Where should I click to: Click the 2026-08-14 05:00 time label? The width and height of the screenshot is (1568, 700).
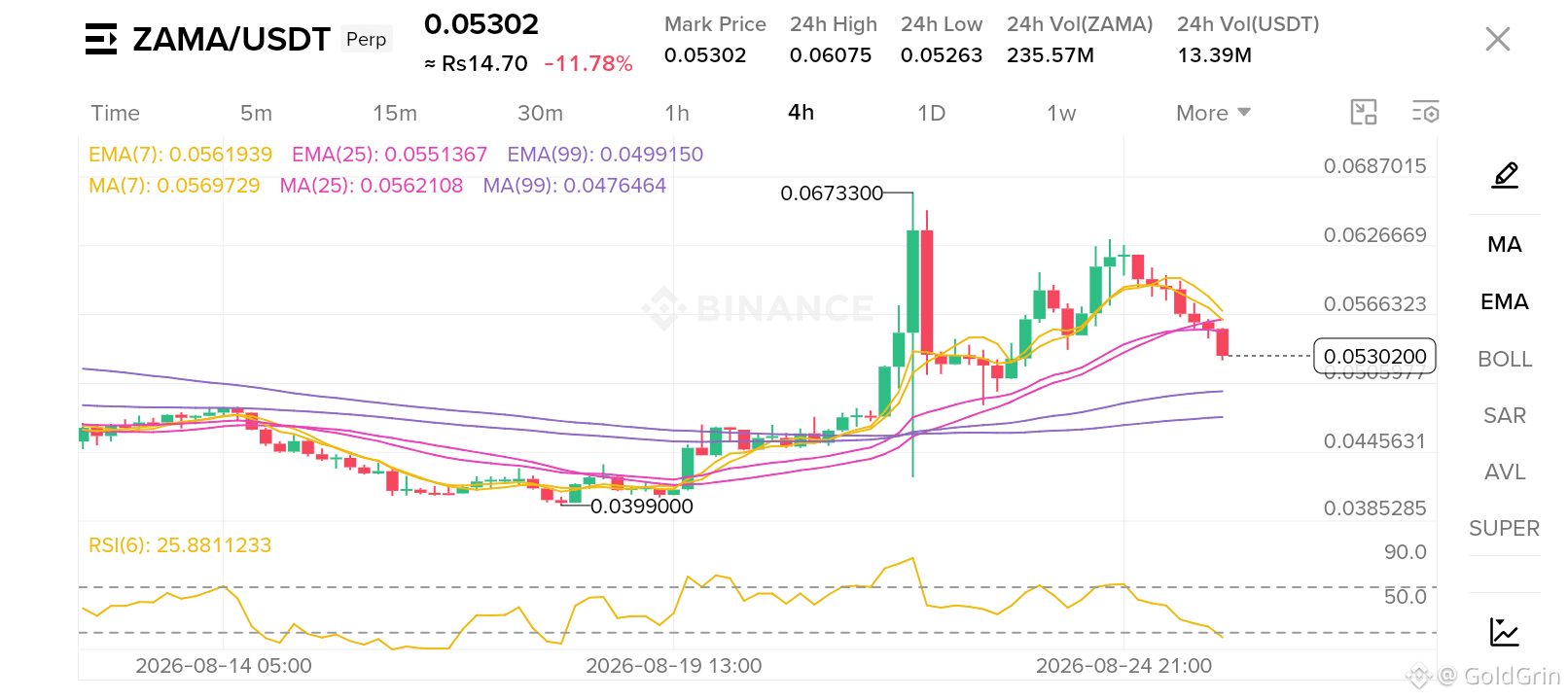[224, 666]
